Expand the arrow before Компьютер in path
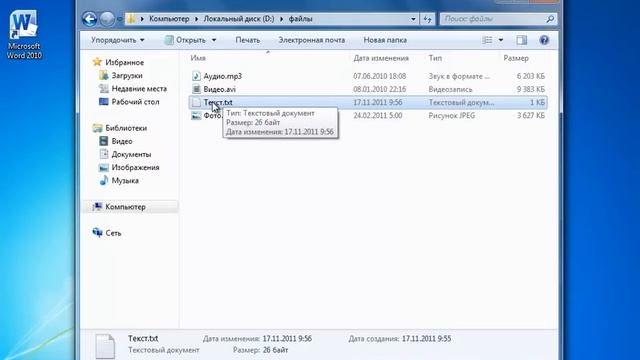The image size is (640, 360). click(142, 19)
